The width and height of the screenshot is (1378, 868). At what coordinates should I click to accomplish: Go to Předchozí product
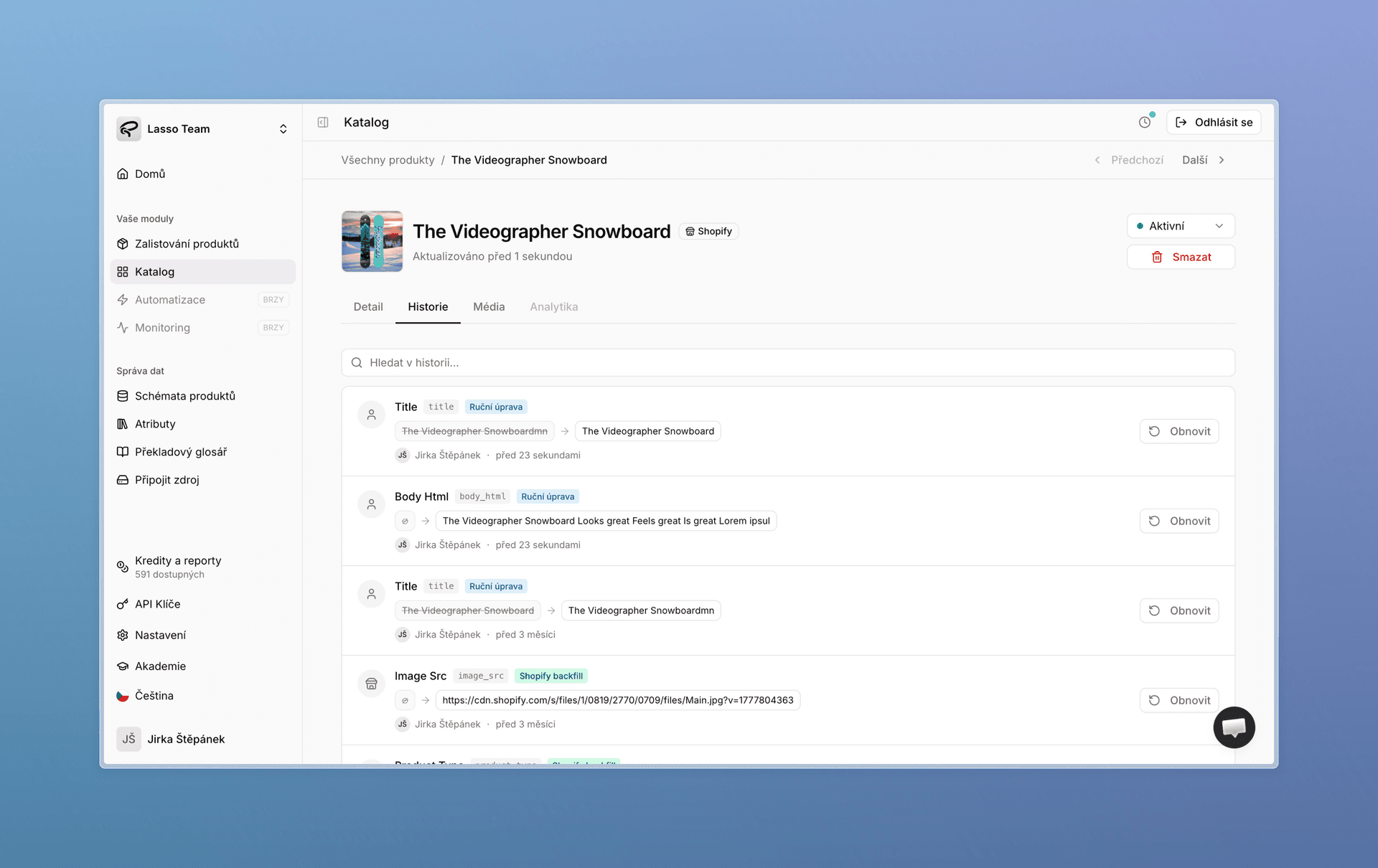(x=1129, y=160)
